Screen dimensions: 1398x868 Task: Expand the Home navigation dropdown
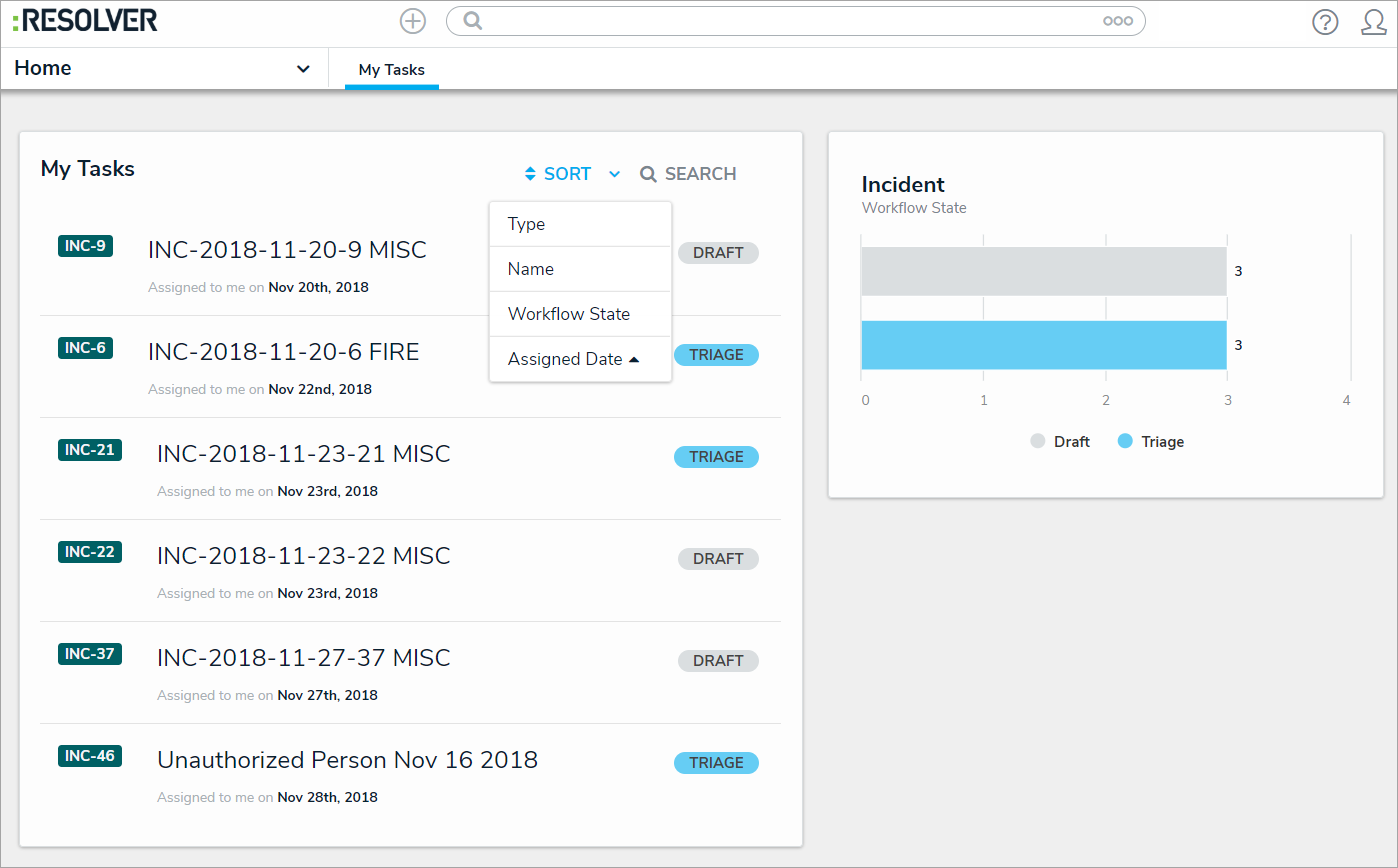tap(303, 69)
